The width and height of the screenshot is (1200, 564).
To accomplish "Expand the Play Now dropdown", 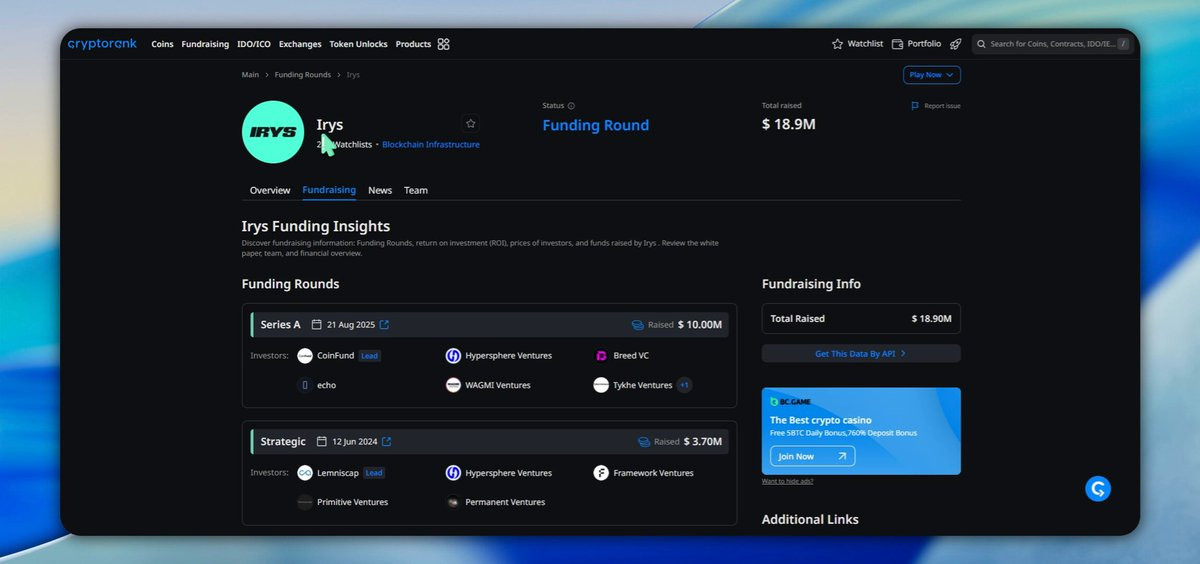I will [931, 75].
